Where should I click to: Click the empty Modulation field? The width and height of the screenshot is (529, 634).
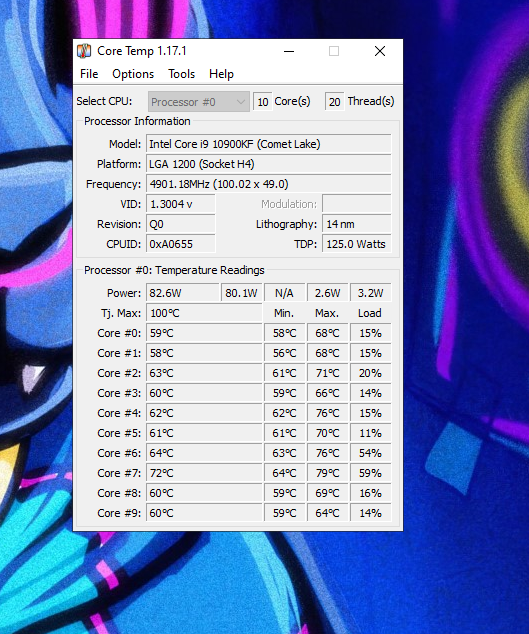[x=357, y=204]
